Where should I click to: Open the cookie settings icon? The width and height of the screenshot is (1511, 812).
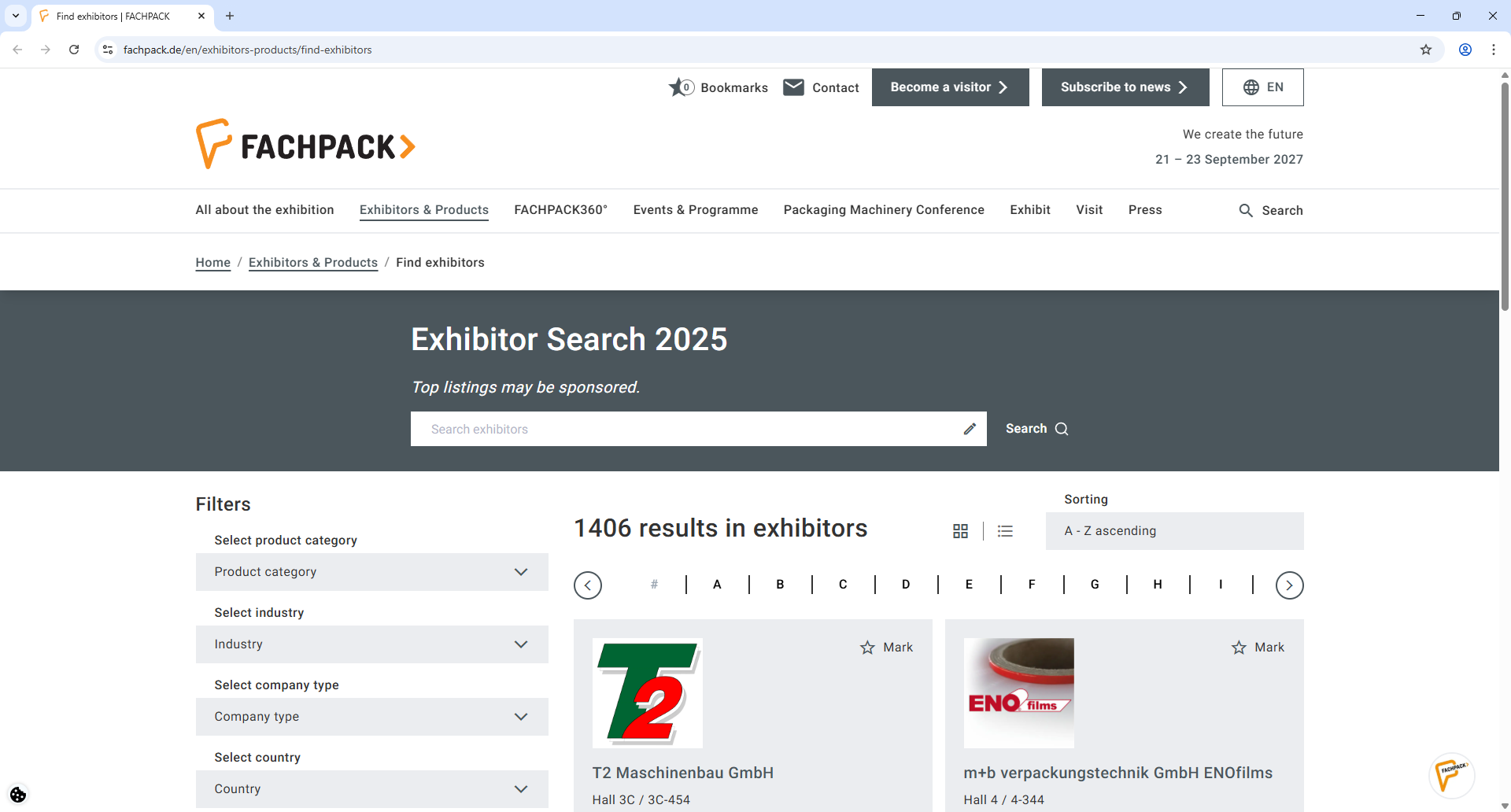coord(17,795)
